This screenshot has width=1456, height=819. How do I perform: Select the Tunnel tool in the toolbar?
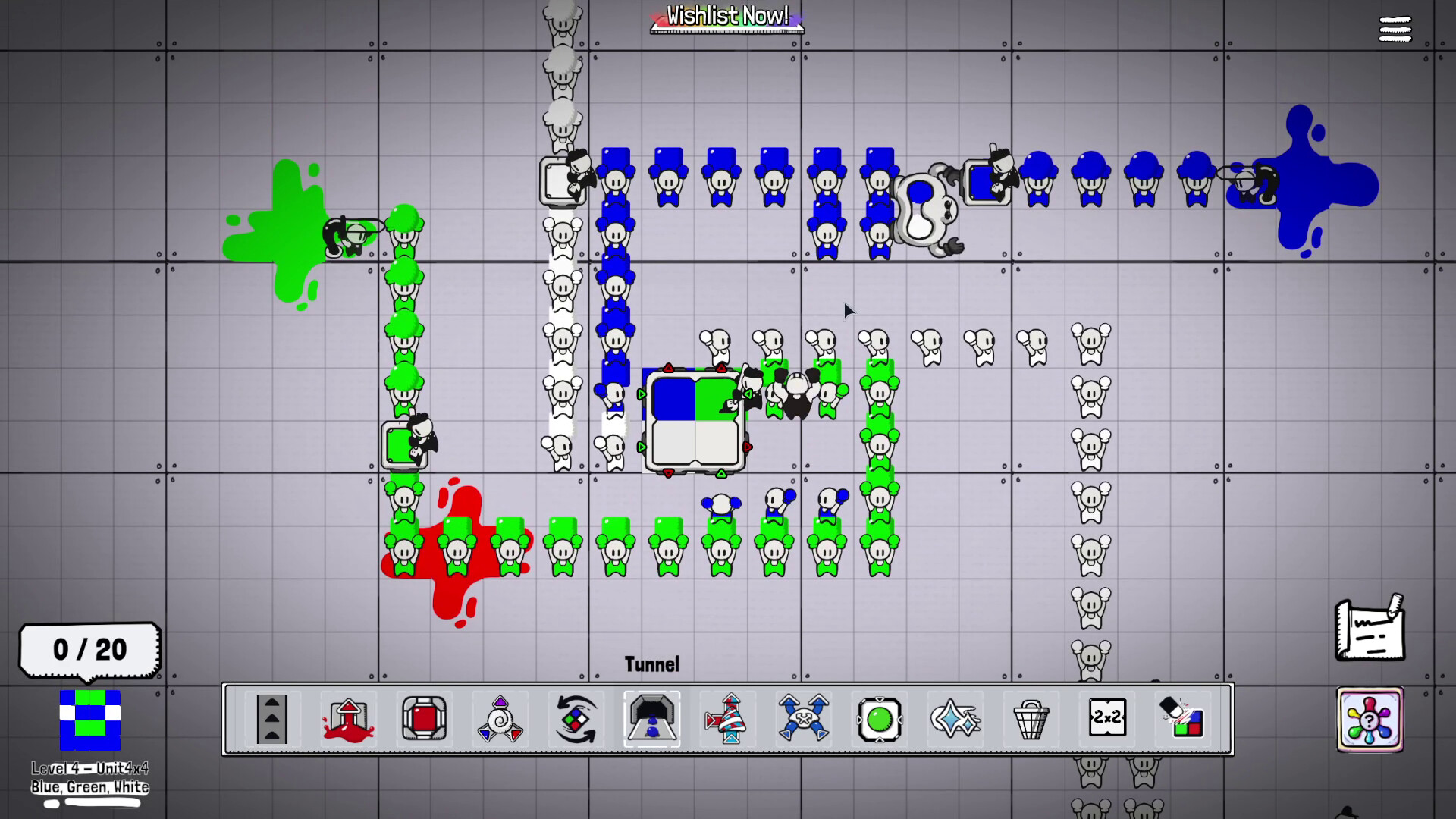651,719
